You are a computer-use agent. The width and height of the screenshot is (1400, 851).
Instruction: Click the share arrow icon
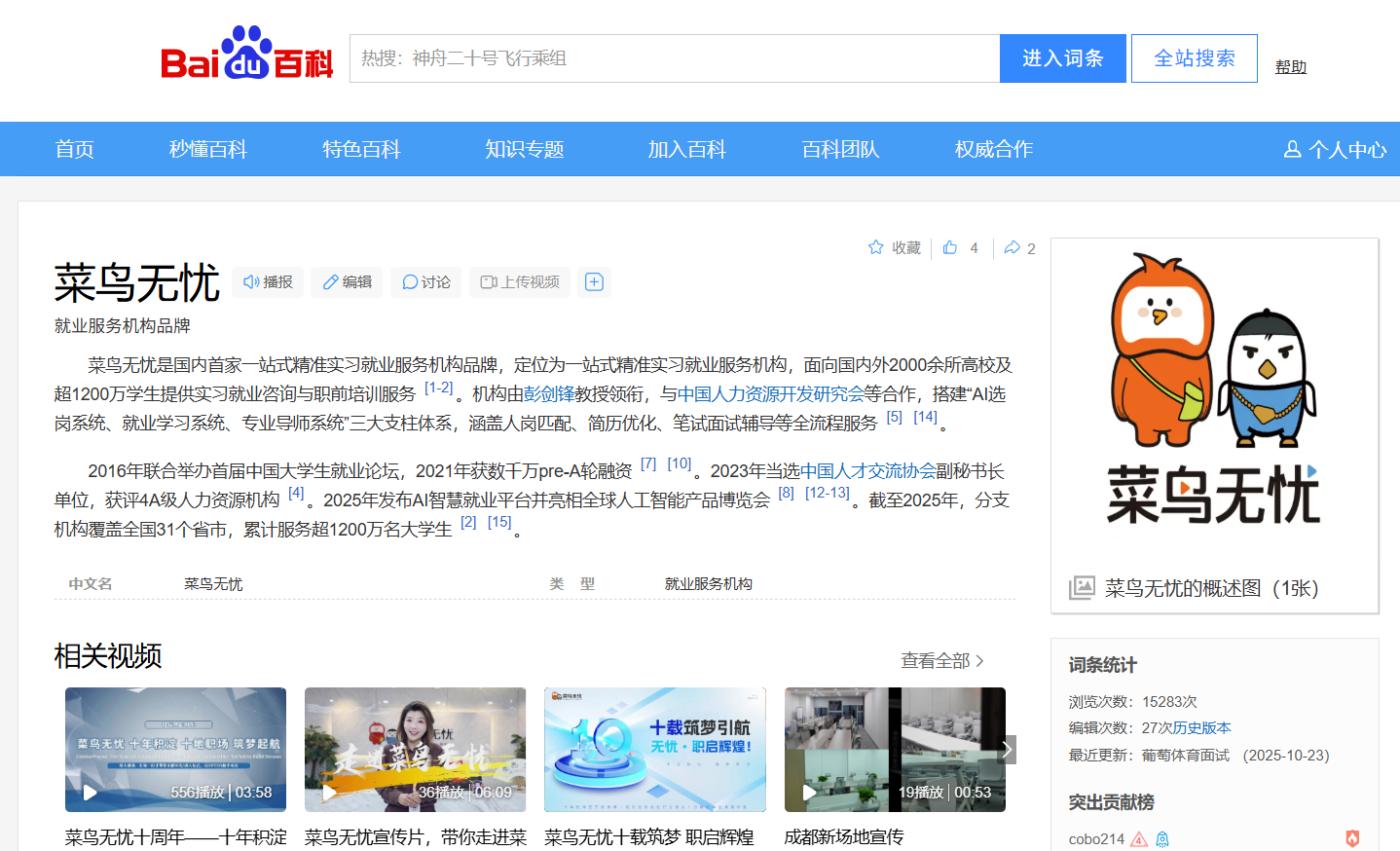(x=1013, y=247)
